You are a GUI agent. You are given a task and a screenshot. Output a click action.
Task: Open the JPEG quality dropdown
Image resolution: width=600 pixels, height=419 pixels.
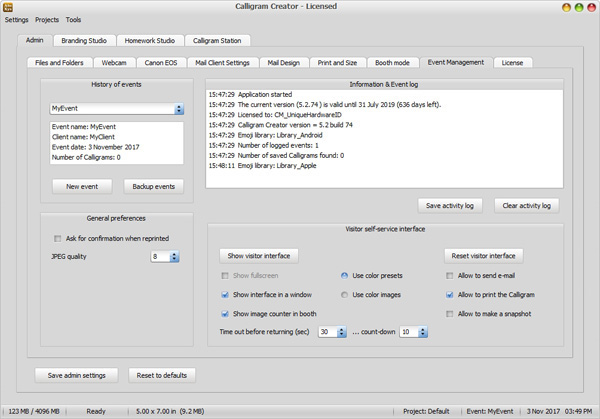point(174,257)
